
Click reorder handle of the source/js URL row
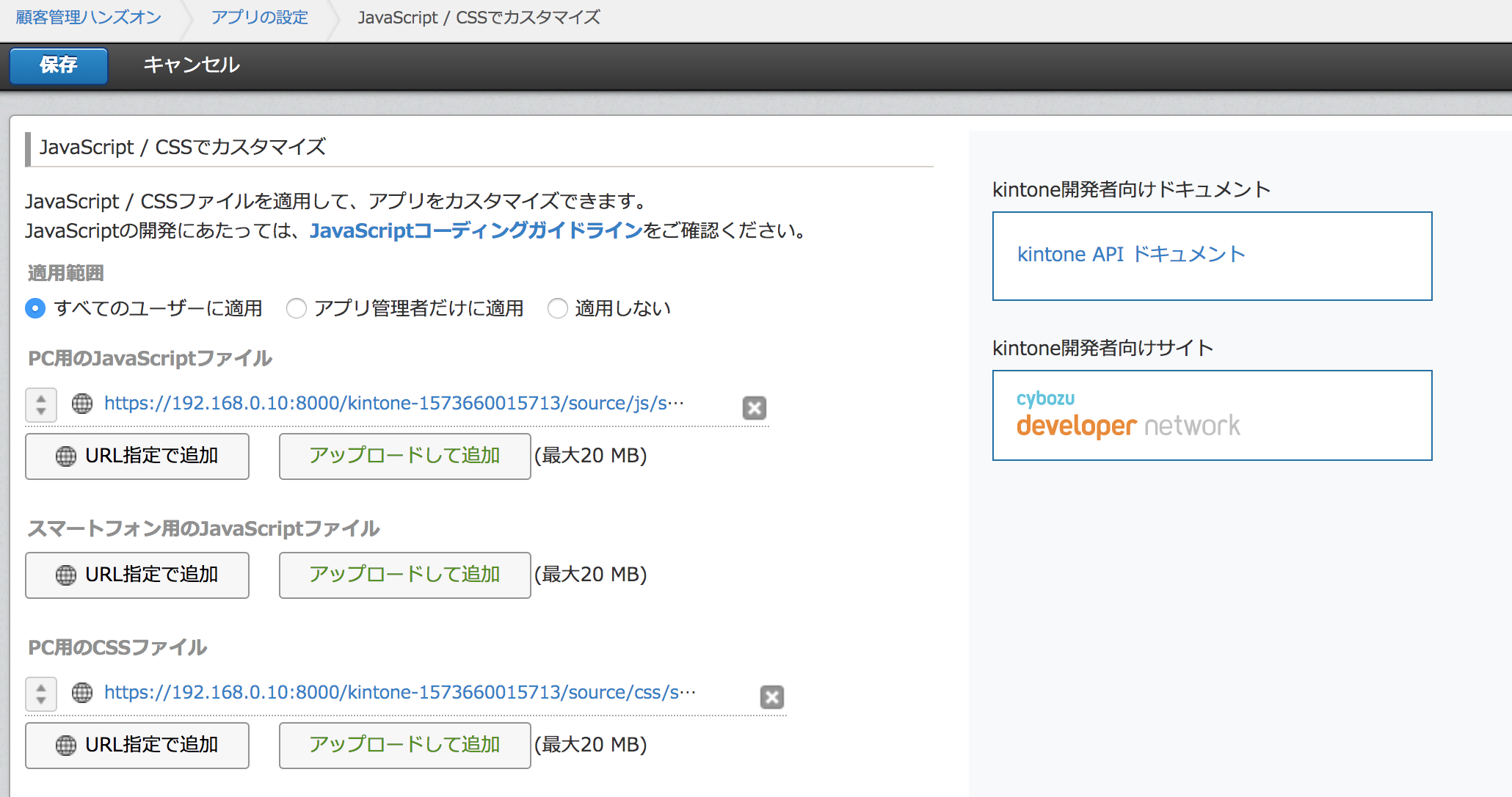41,405
